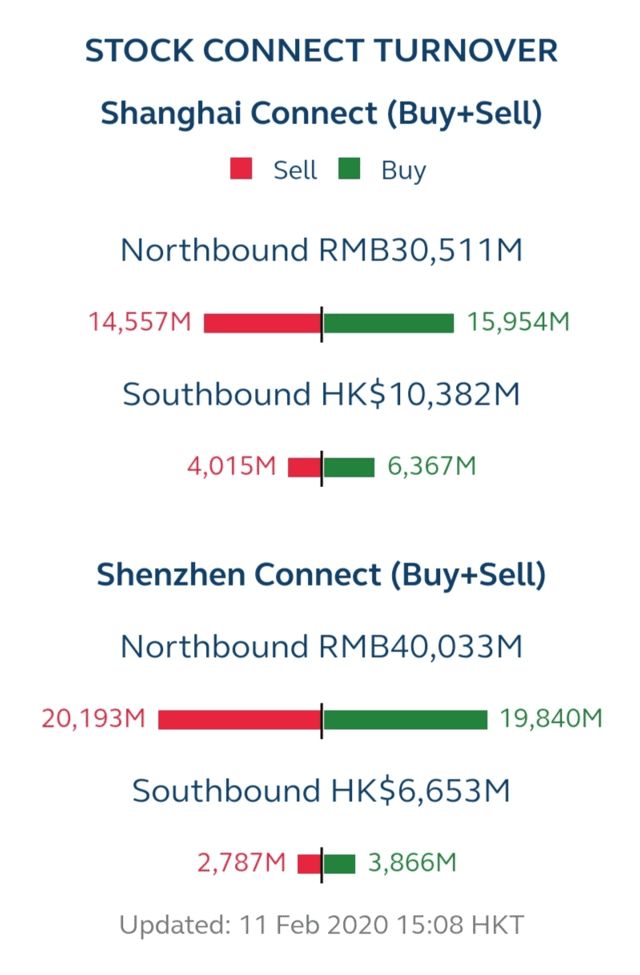Click the Stock Connect Turnover title
Image resolution: width=640 pixels, height=975 pixels.
321,51
